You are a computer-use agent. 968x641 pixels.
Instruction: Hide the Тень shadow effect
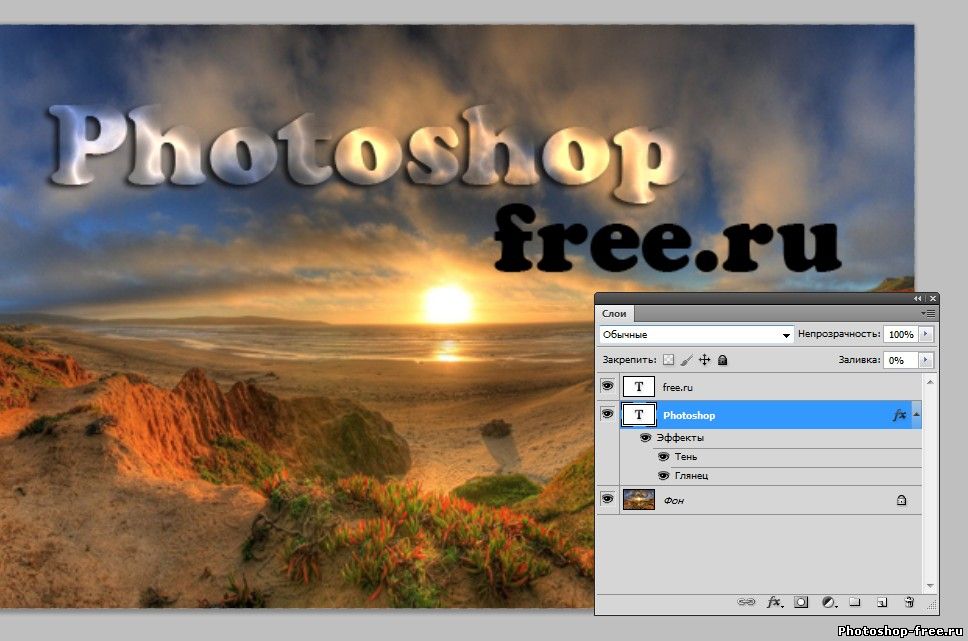(x=663, y=457)
